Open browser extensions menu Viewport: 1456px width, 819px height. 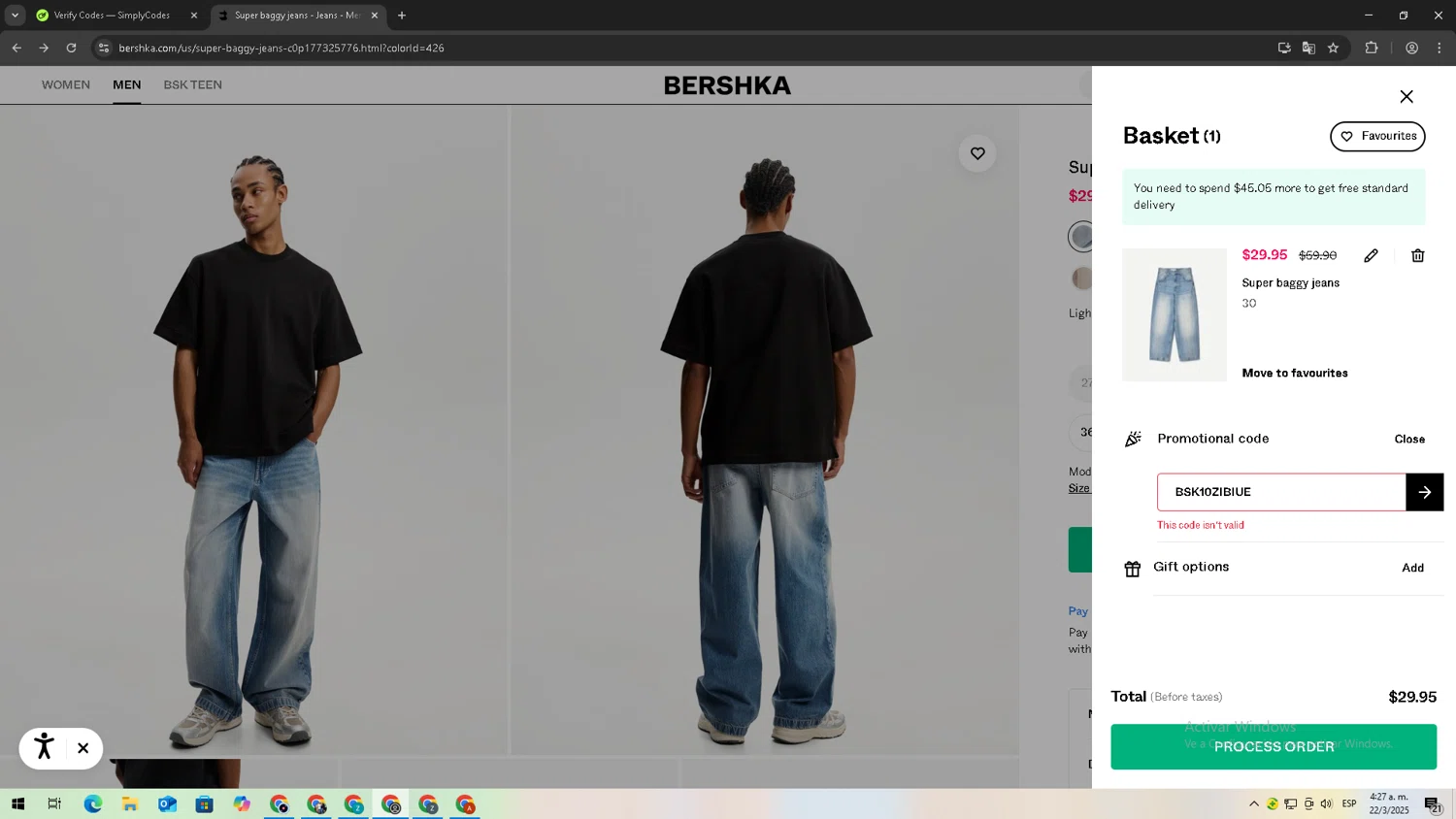1372,48
